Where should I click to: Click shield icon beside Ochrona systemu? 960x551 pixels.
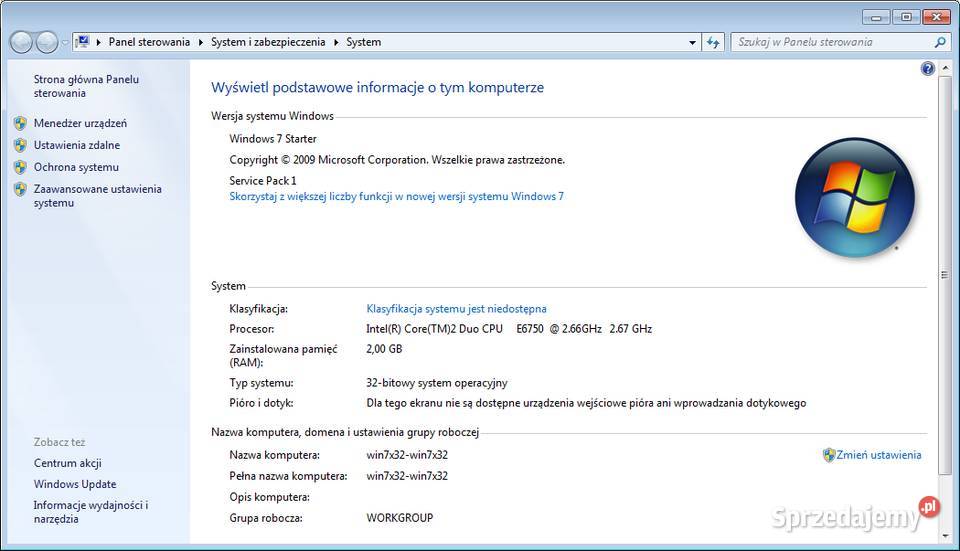click(20, 167)
